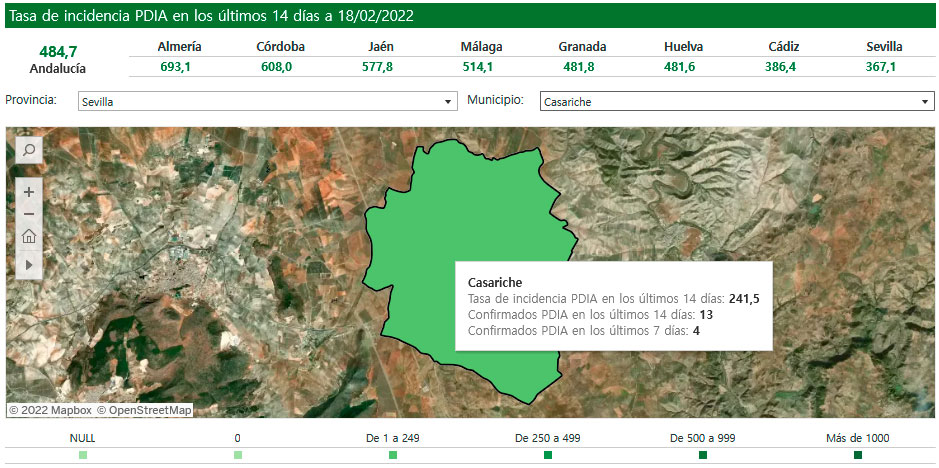The height and width of the screenshot is (468, 939).
Task: Zoom in using the plus button
Action: tap(29, 191)
